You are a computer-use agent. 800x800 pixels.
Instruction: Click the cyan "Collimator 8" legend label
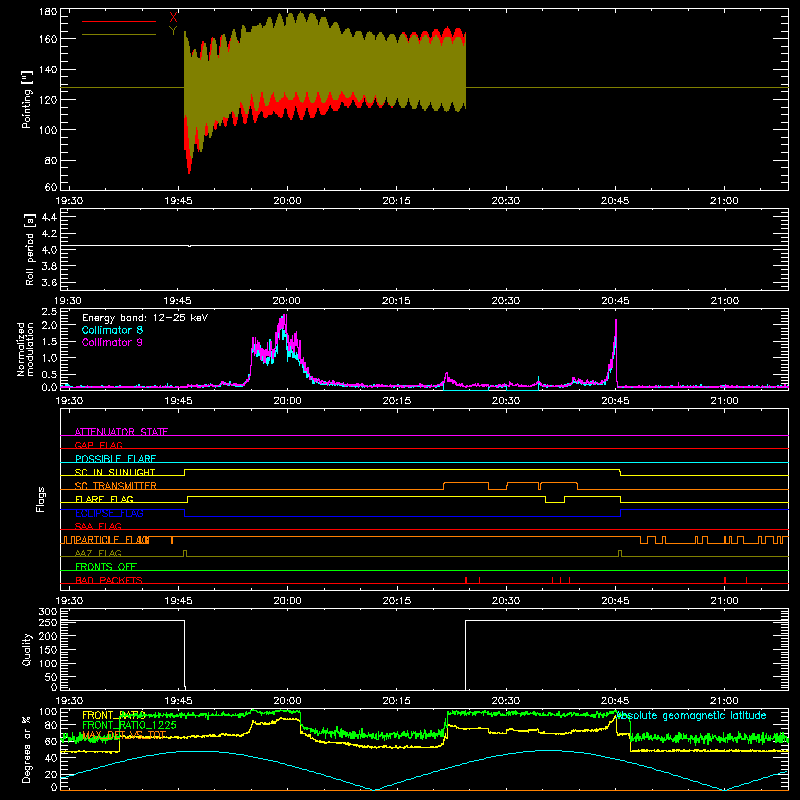pyautogui.click(x=112, y=330)
